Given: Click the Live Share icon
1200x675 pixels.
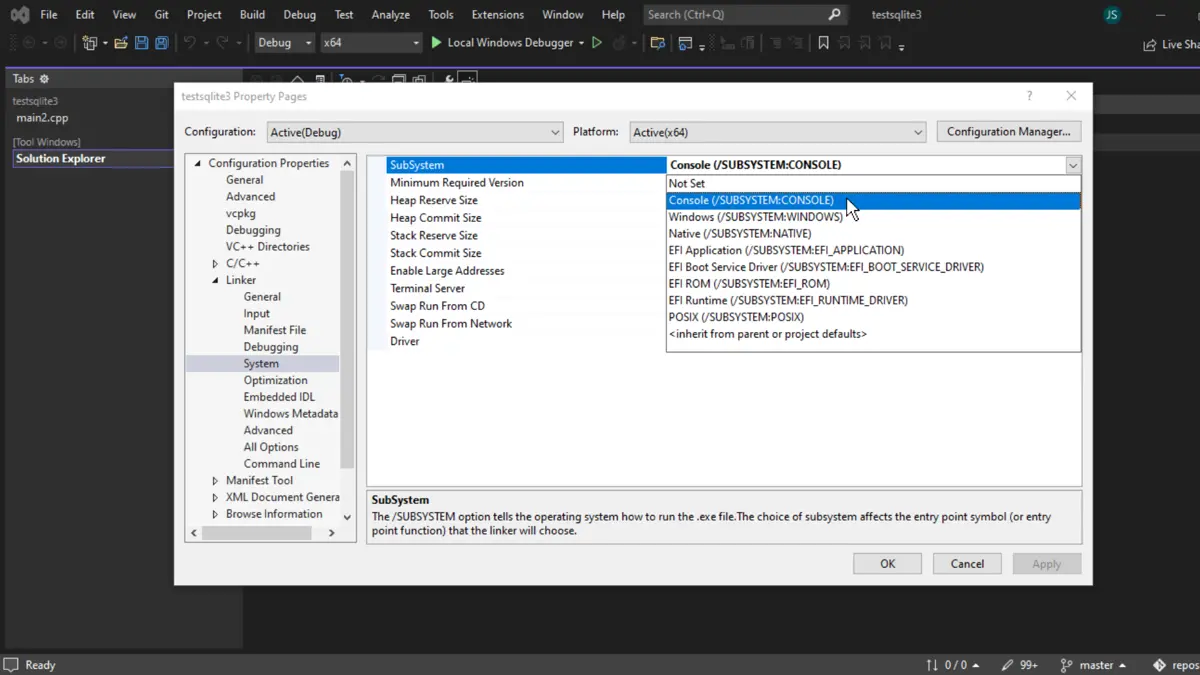Looking at the screenshot, I should point(1150,44).
